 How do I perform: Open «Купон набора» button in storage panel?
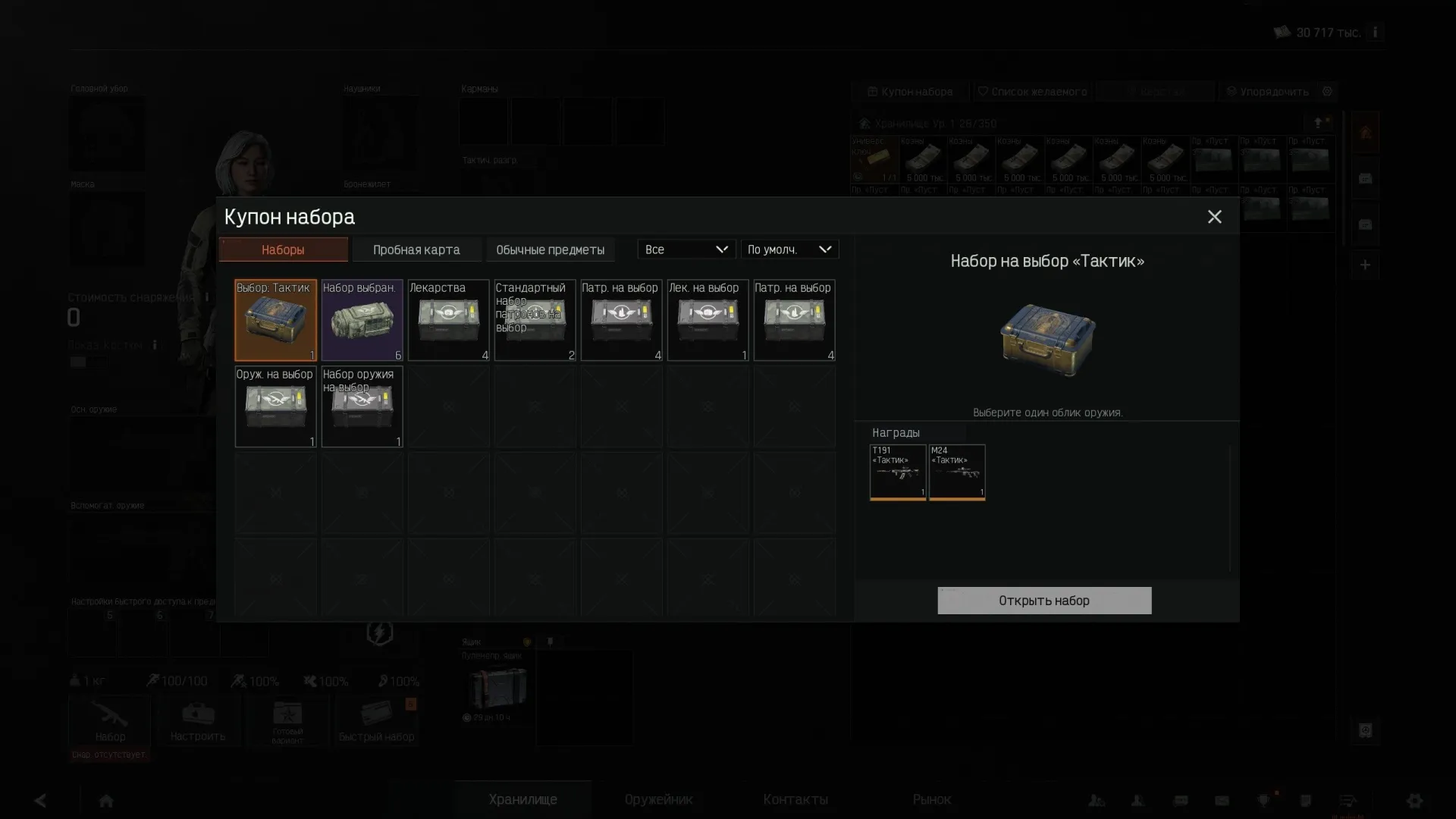910,92
